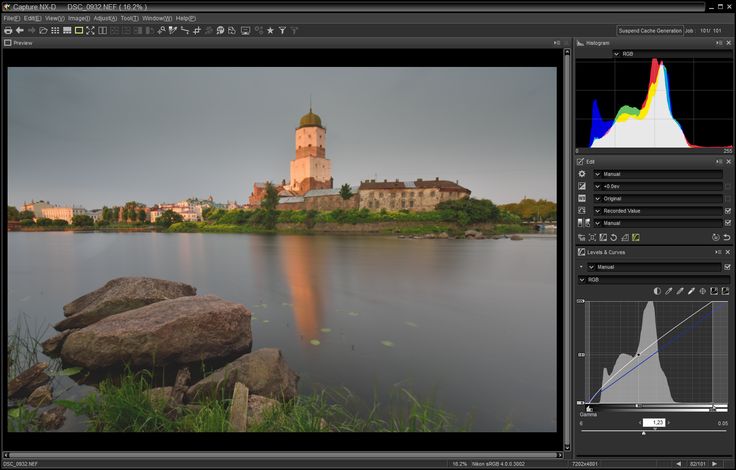Toggle the Recorded Value checkbox

[x=727, y=210]
